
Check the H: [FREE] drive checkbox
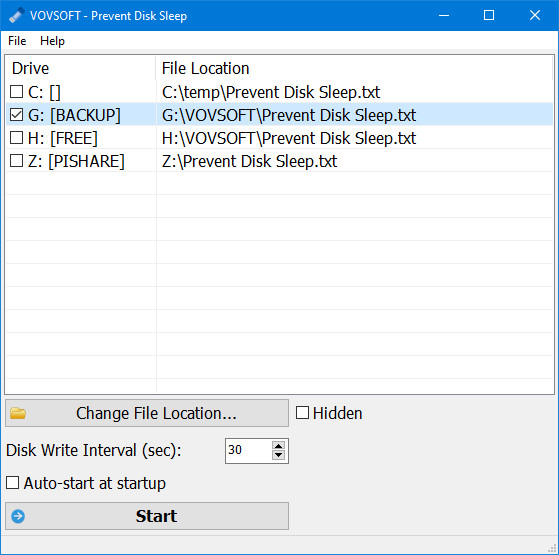point(16,138)
